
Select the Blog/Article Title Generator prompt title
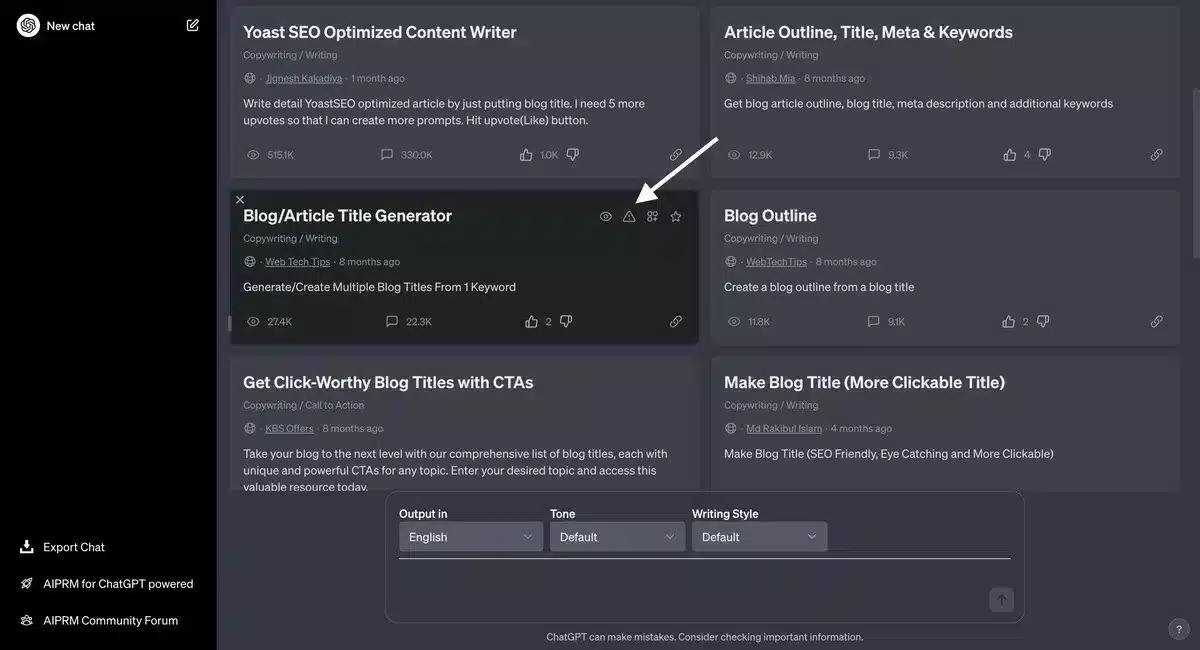347,216
